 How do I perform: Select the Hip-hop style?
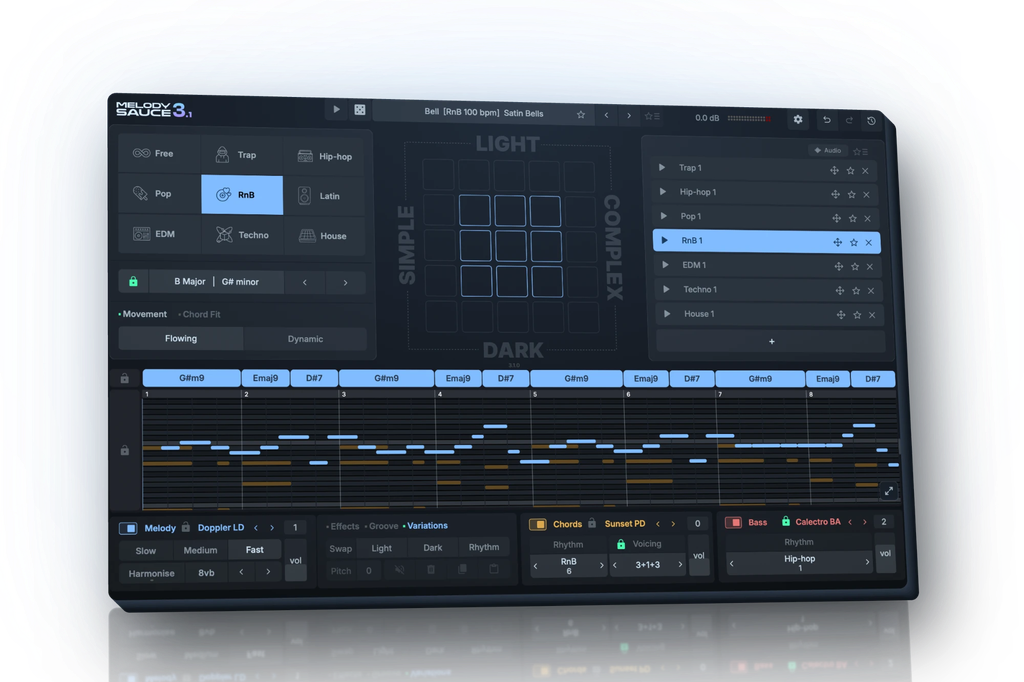pos(325,156)
